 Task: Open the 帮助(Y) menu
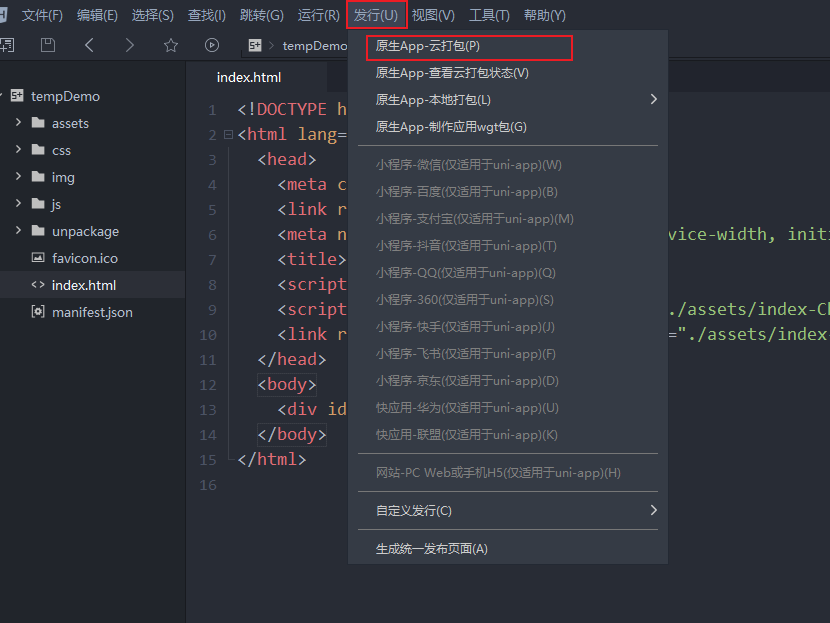tap(545, 15)
